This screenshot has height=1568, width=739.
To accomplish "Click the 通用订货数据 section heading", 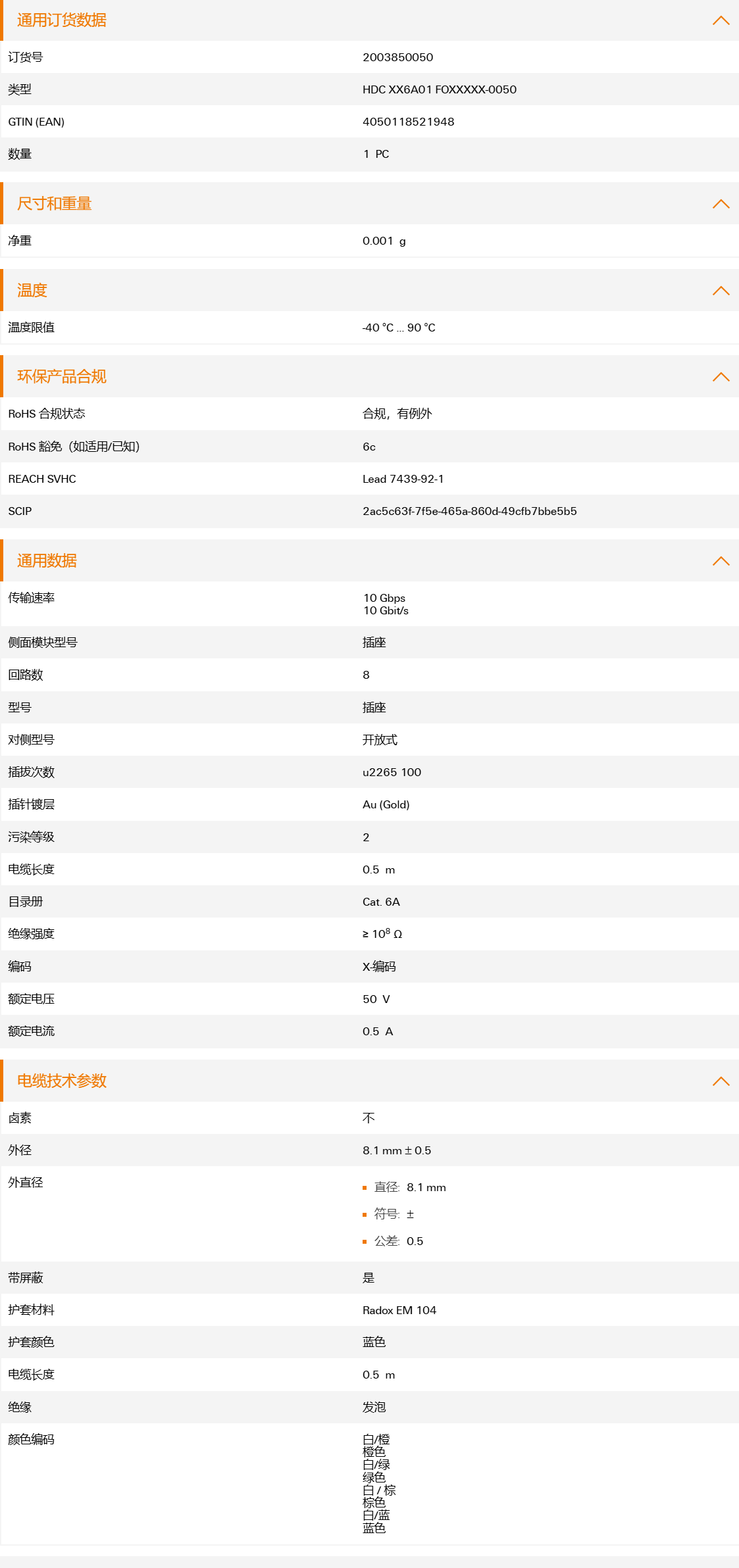I will (x=62, y=20).
